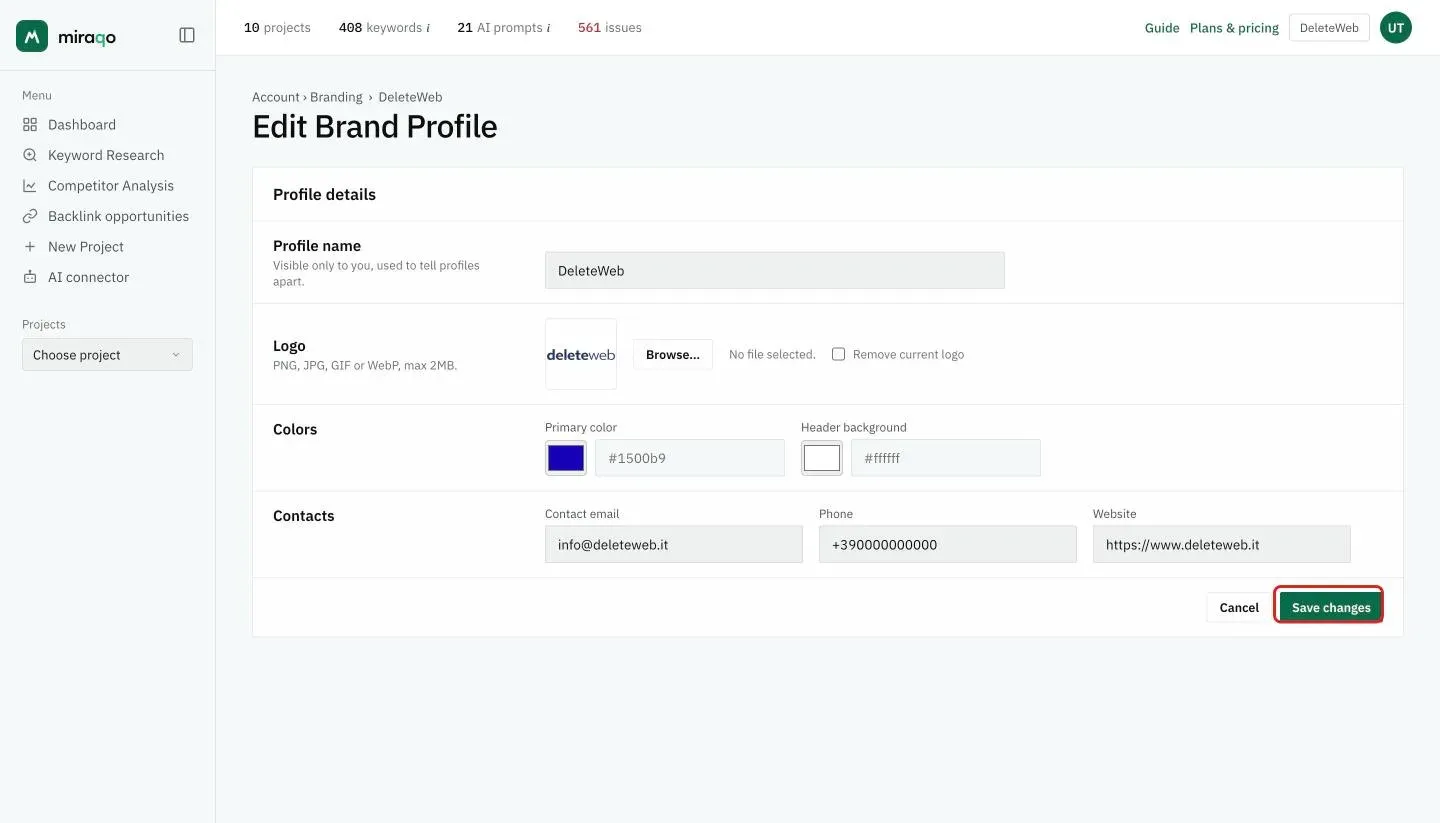Go to the Branding breadcrumb

[x=336, y=97]
